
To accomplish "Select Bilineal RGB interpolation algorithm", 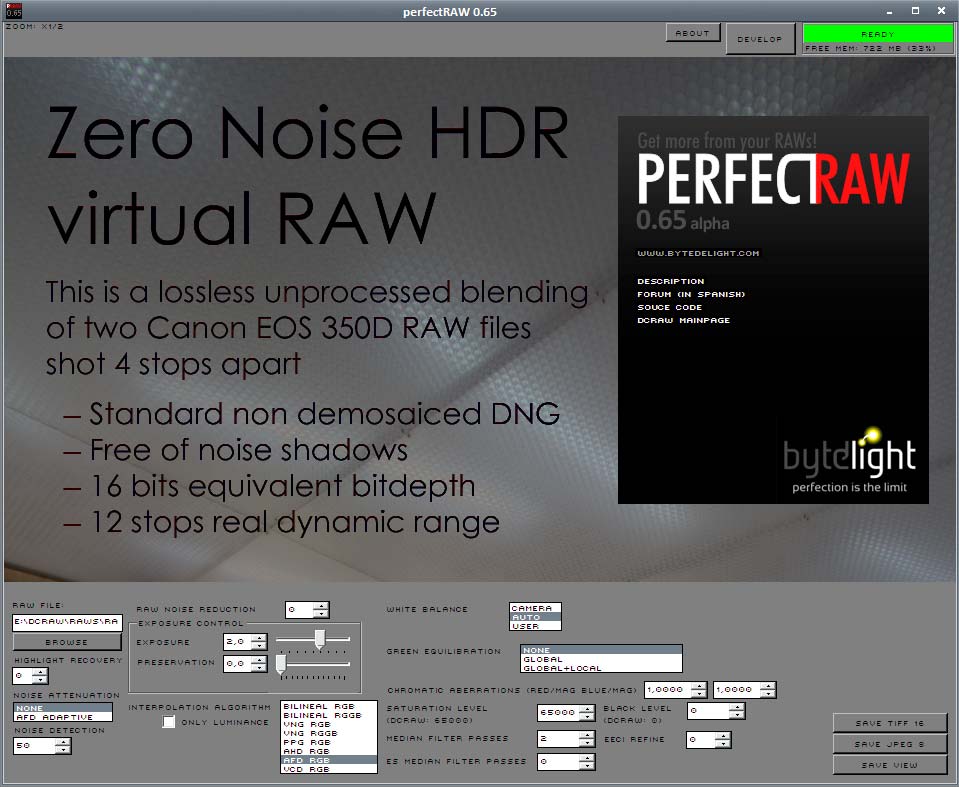I will coord(329,706).
